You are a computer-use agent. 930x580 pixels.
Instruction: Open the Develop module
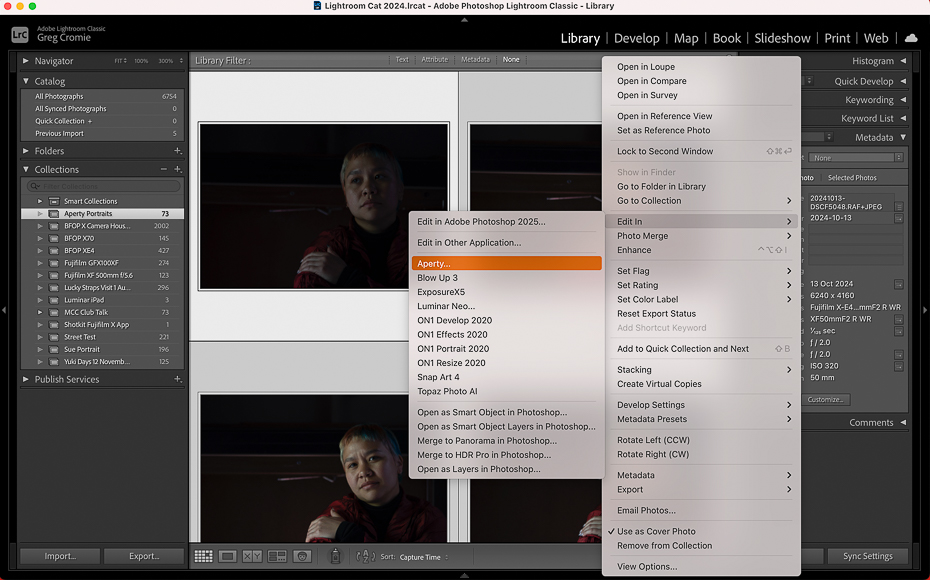(636, 38)
